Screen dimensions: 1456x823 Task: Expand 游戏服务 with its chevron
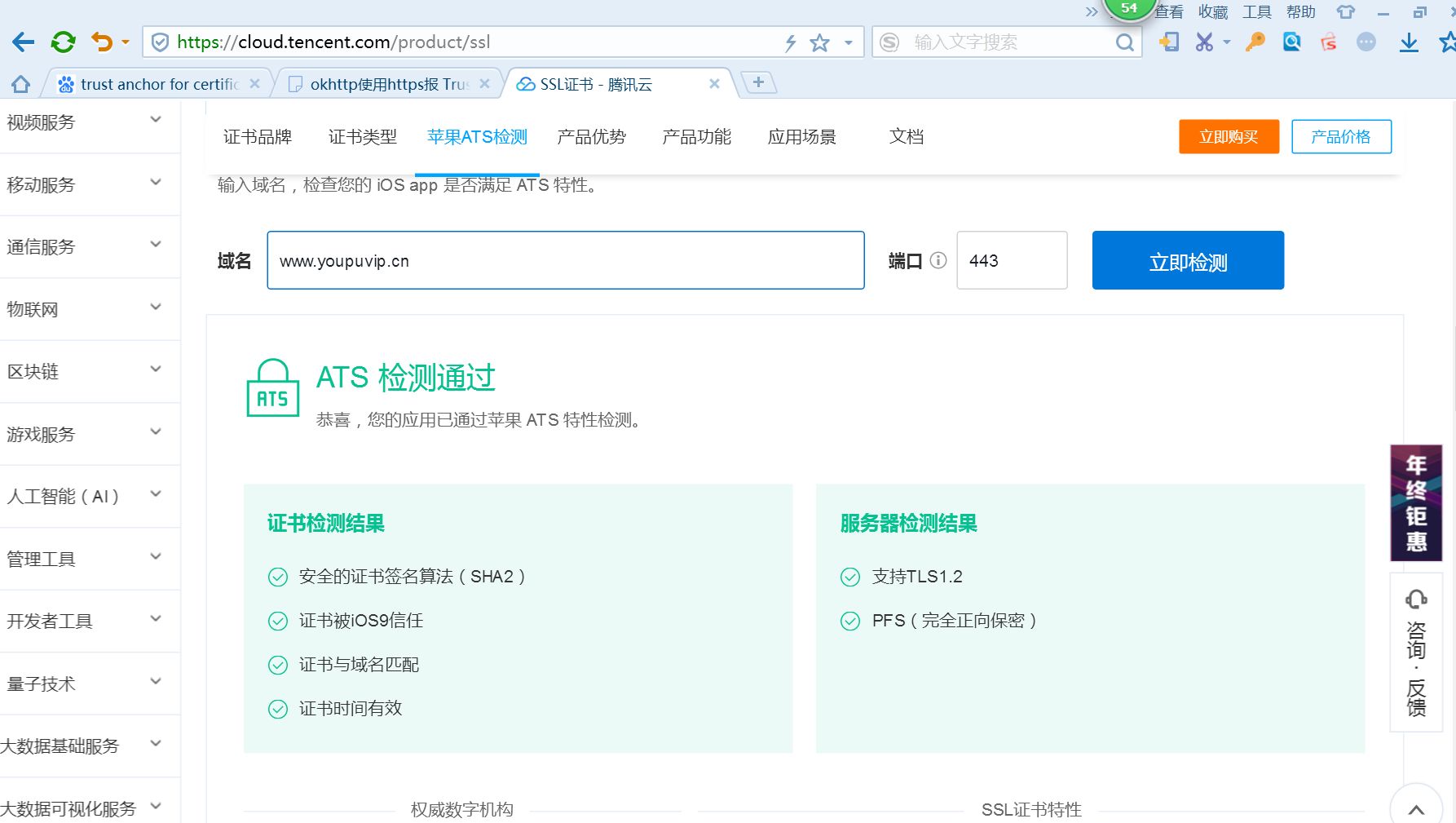(156, 431)
